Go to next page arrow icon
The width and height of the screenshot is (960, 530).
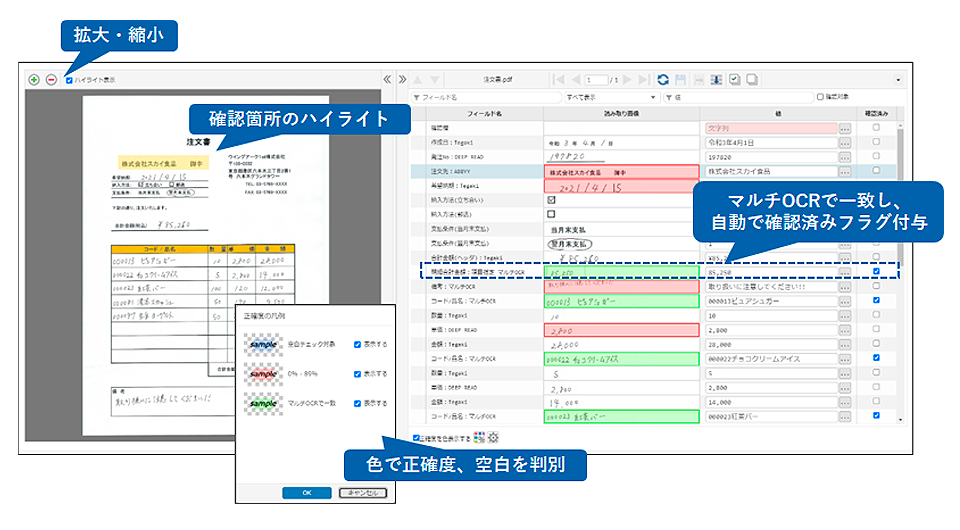(628, 79)
